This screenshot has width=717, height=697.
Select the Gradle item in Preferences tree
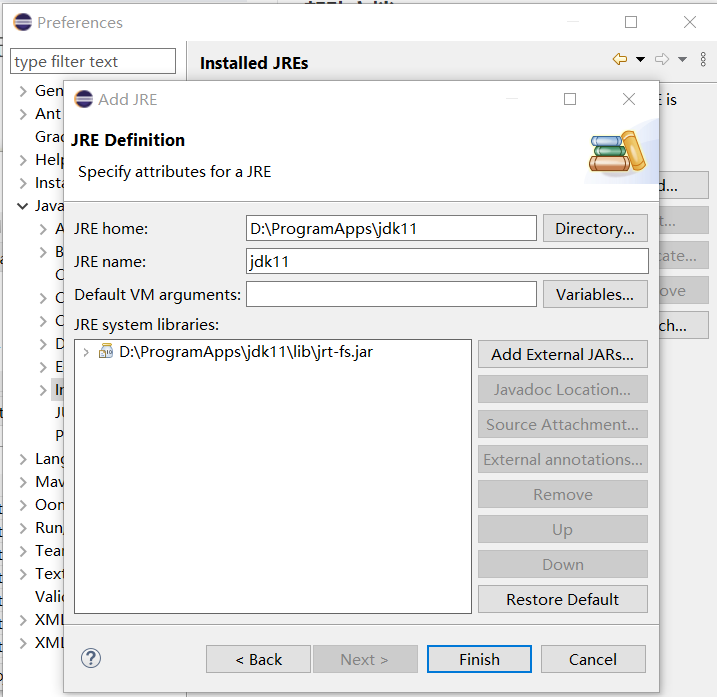[x=49, y=136]
